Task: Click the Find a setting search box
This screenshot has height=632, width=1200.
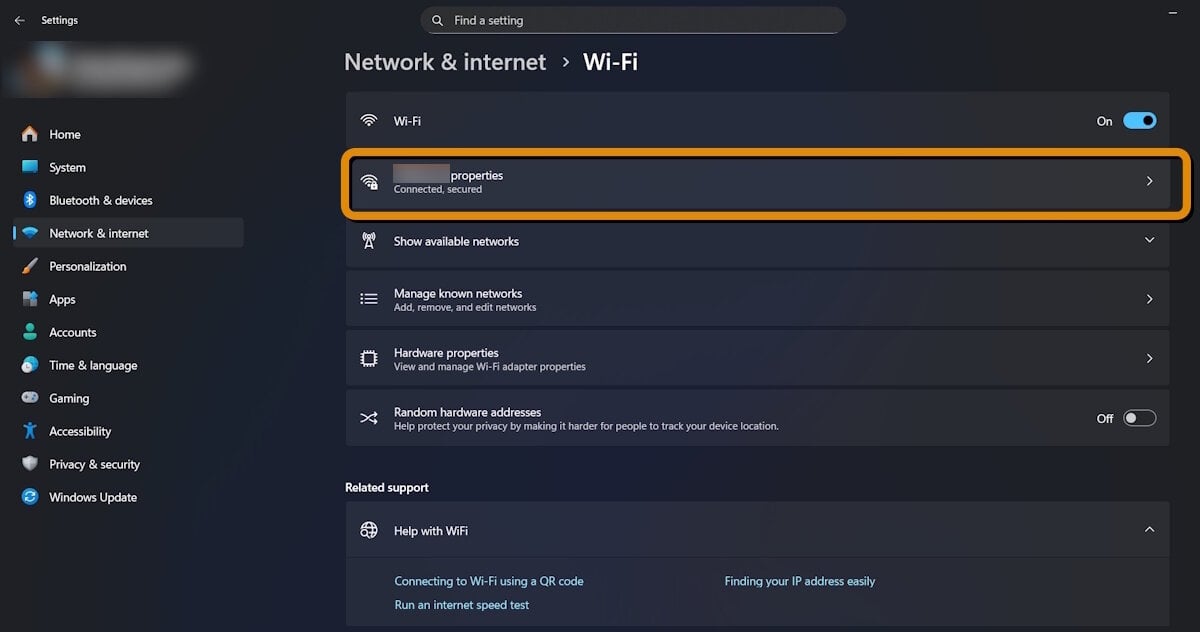Action: pos(633,20)
